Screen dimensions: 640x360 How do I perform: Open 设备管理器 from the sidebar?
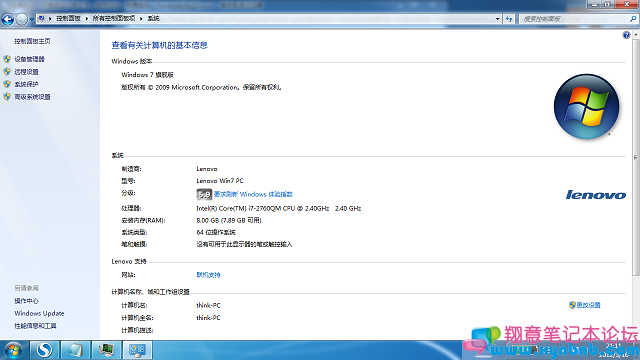tap(29, 59)
